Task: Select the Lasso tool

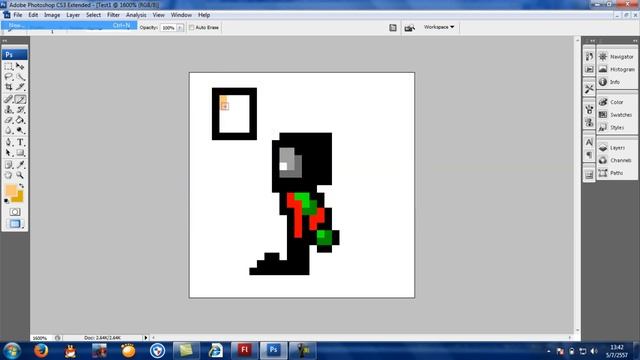Action: point(9,77)
